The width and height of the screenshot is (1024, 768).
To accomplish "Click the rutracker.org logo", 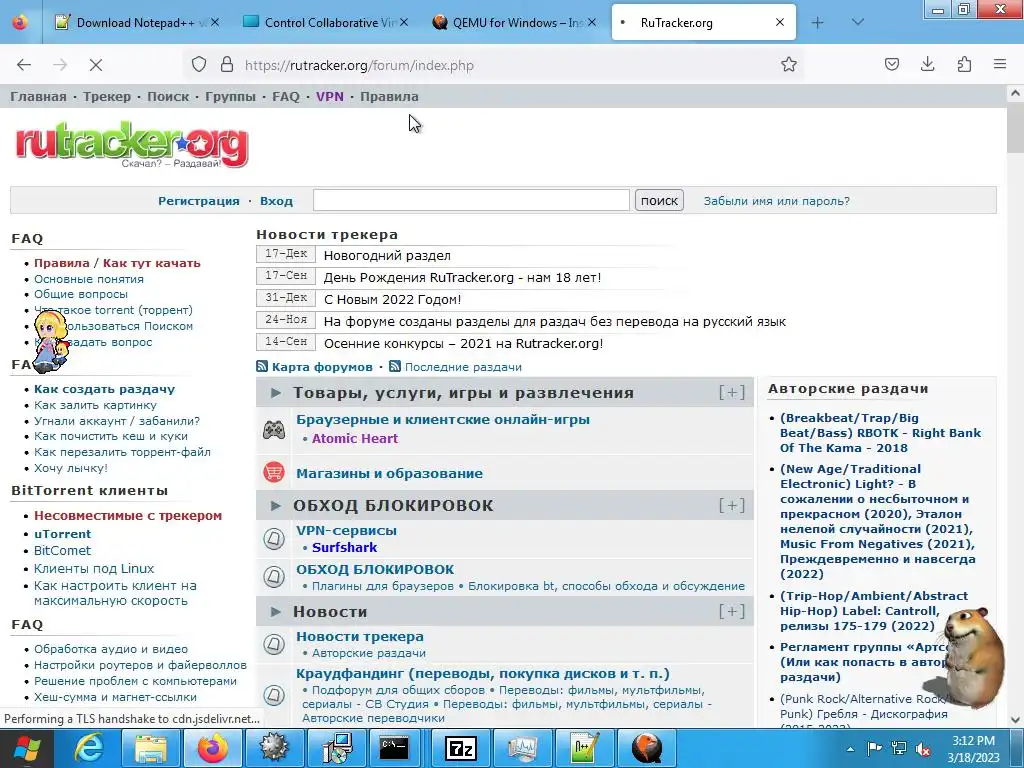I will coord(132,145).
